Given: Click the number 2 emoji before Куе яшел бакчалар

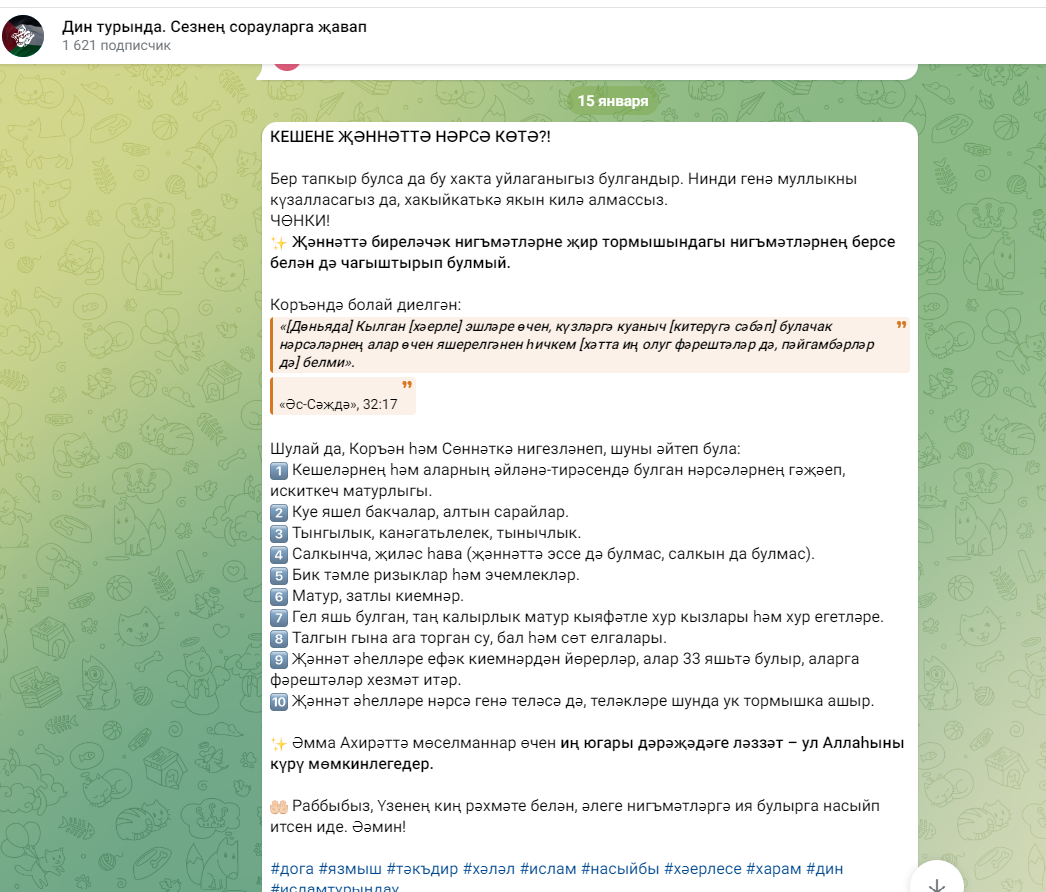Looking at the screenshot, I should click(279, 513).
